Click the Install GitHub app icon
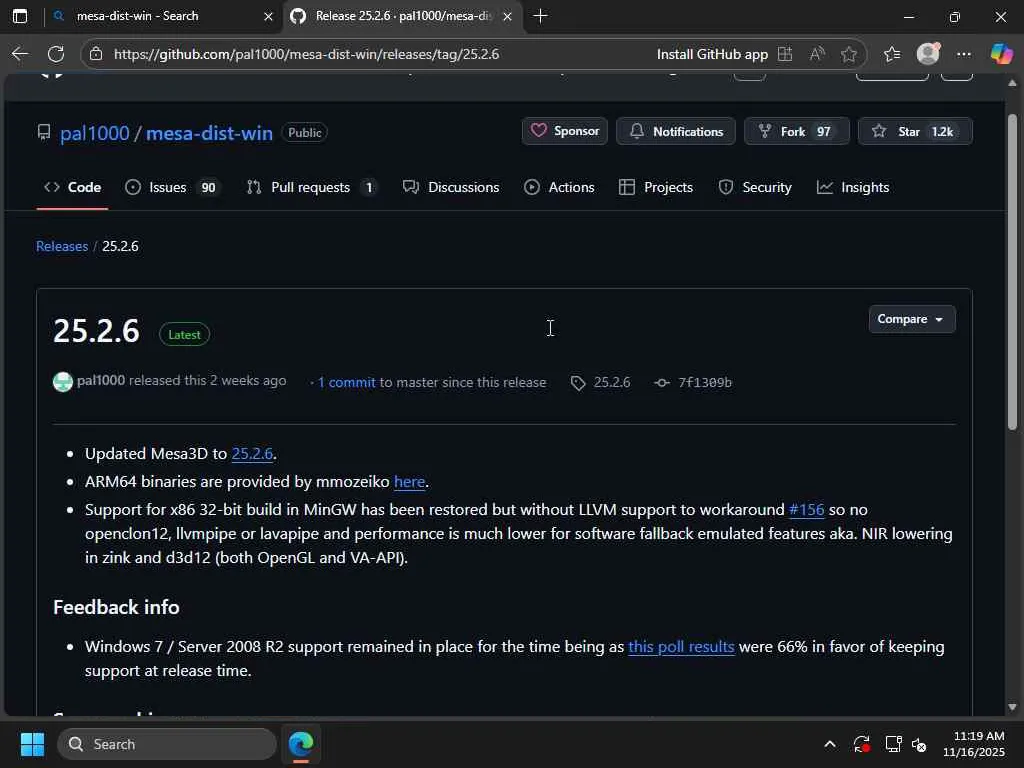 785,54
